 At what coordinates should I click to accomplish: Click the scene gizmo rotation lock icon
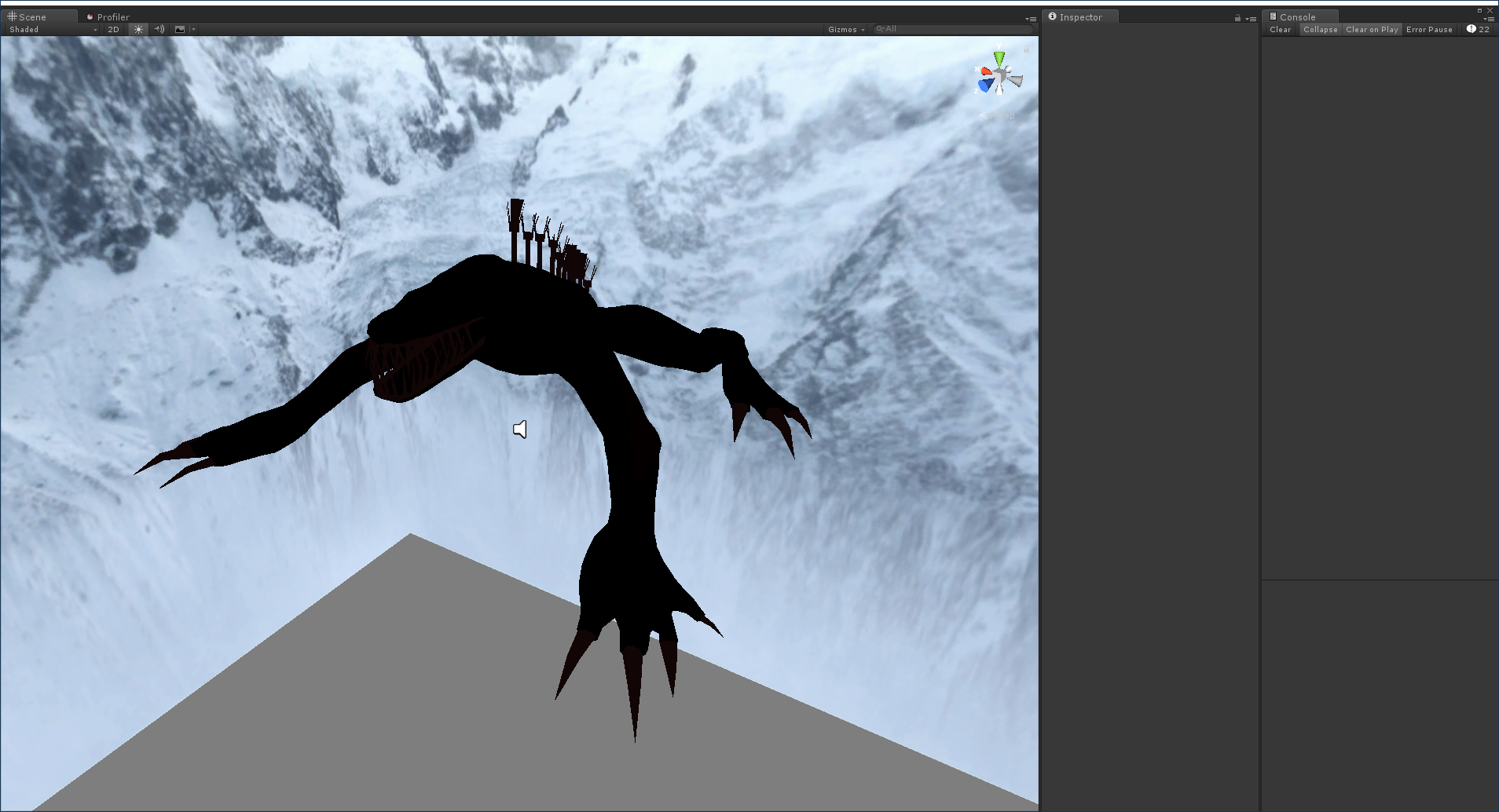click(x=1026, y=50)
